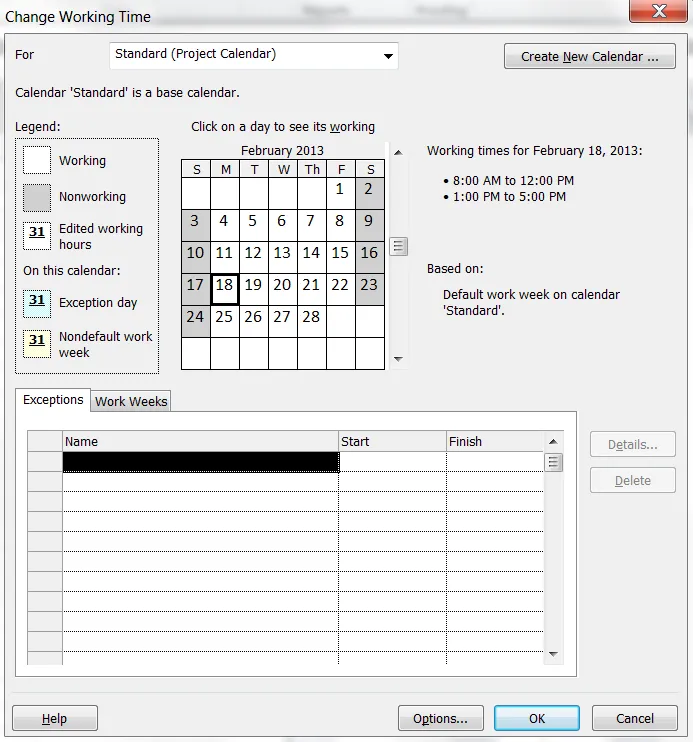Screen dimensions: 693x742
Task: Click the first exception Start cell
Action: click(x=392, y=462)
